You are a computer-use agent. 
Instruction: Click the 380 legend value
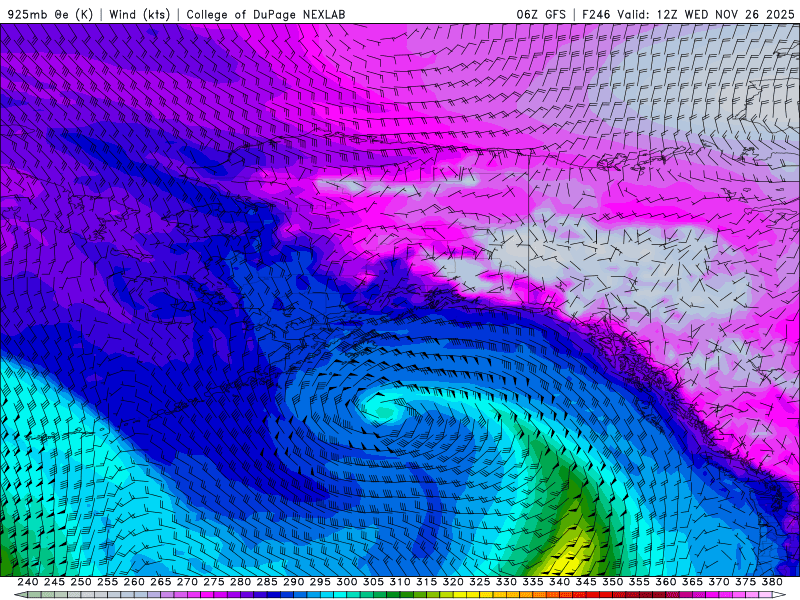pos(772,582)
